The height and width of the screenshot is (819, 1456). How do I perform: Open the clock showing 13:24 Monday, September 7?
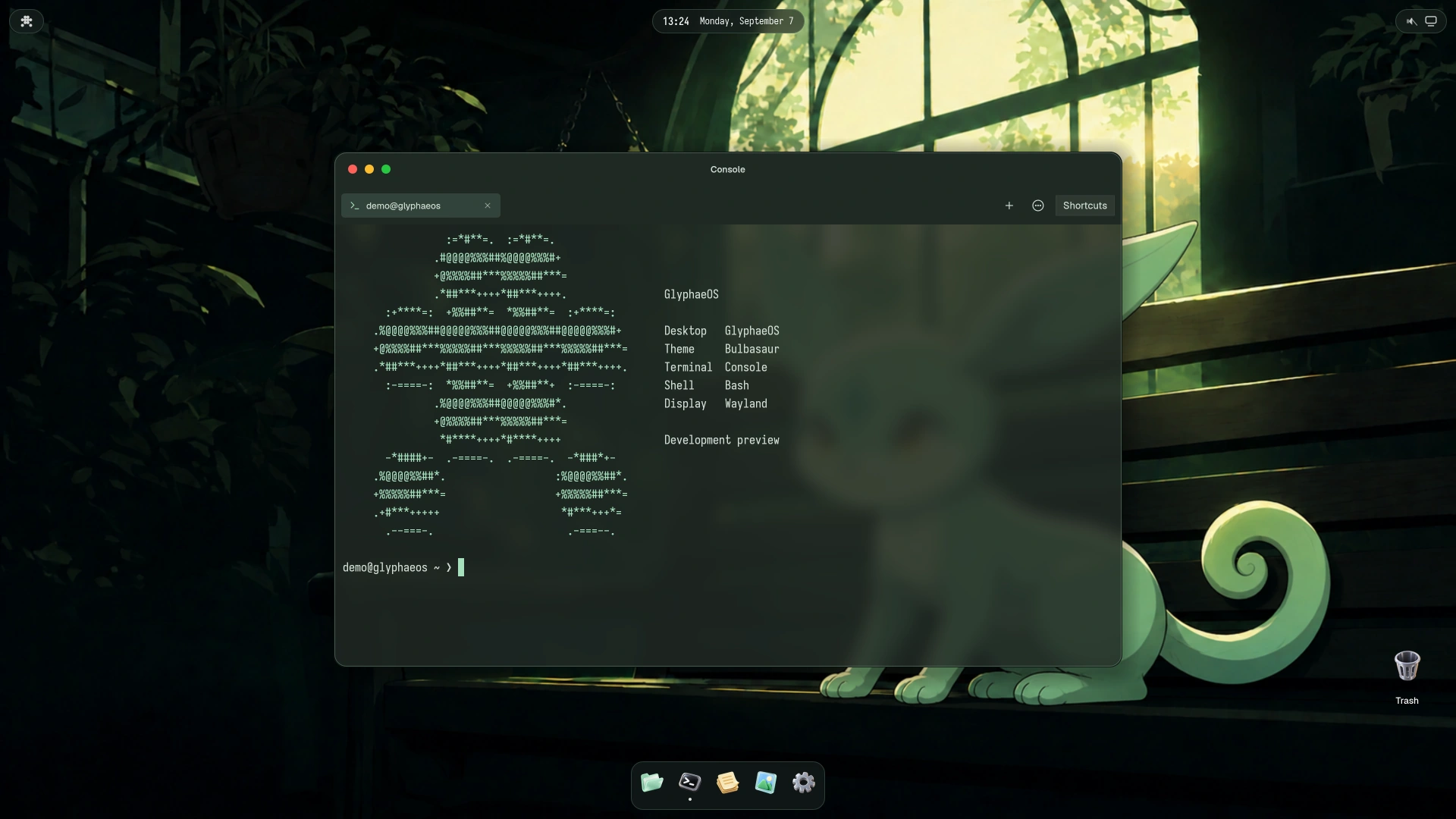click(x=728, y=21)
